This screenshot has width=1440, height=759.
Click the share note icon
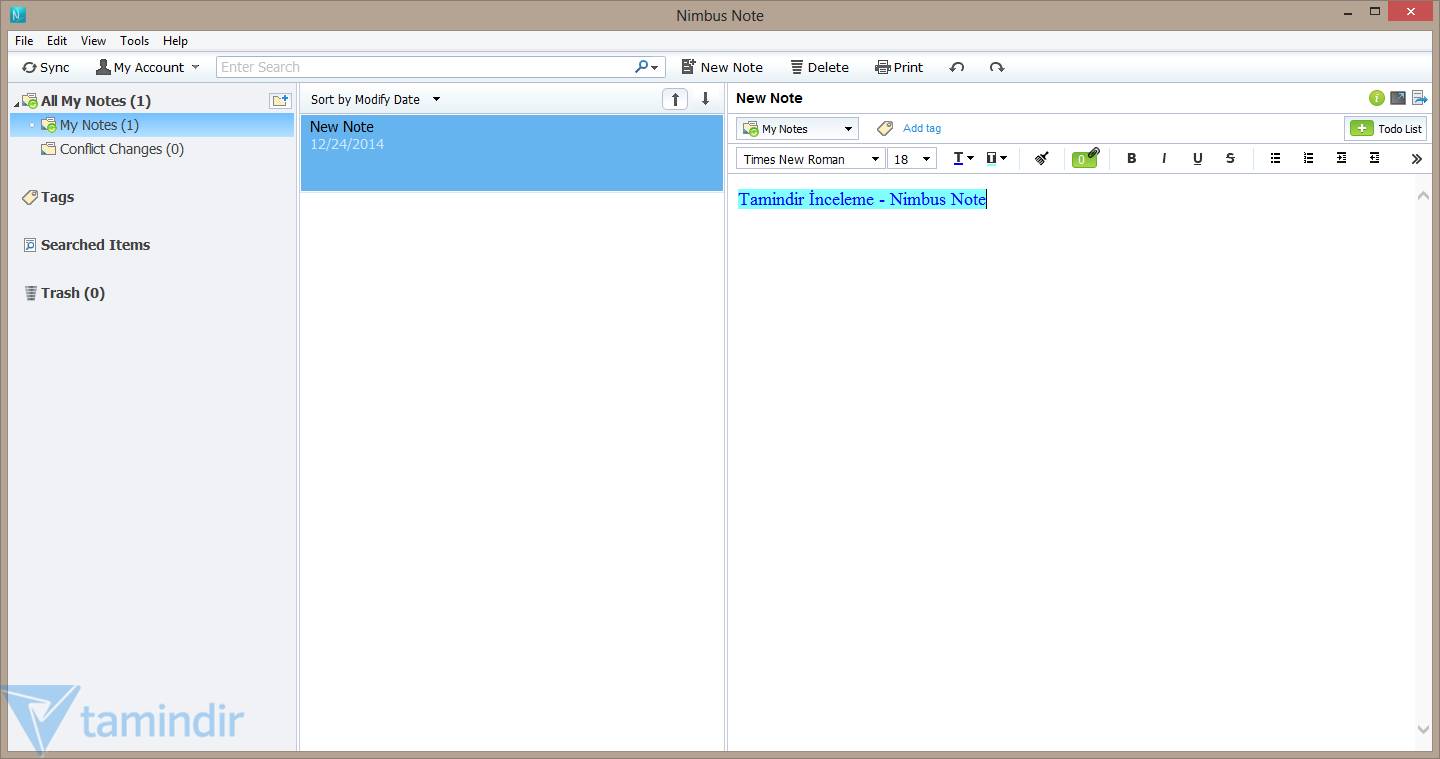pos(1419,98)
